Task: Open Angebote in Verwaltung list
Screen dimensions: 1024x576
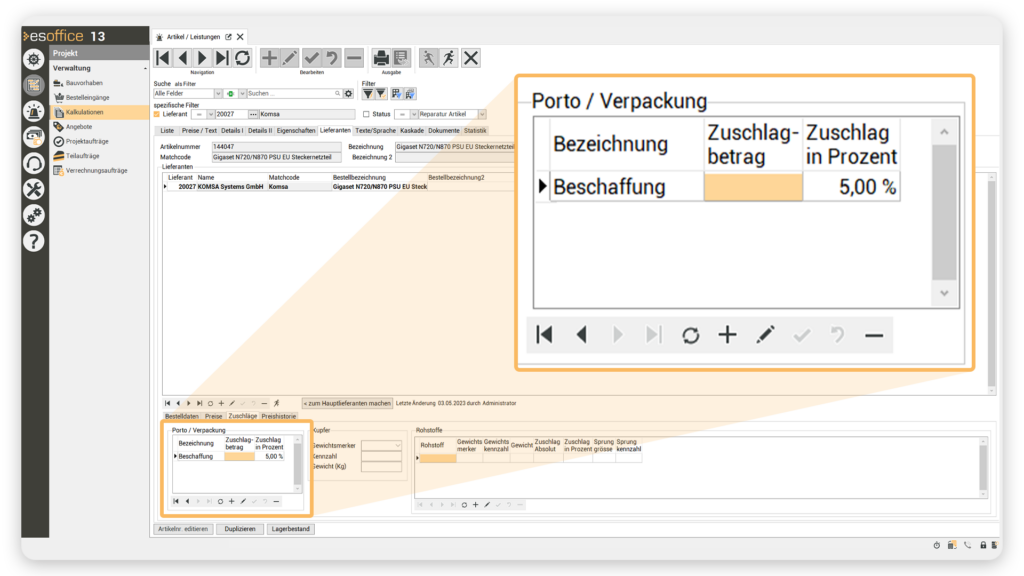Action: [79, 127]
